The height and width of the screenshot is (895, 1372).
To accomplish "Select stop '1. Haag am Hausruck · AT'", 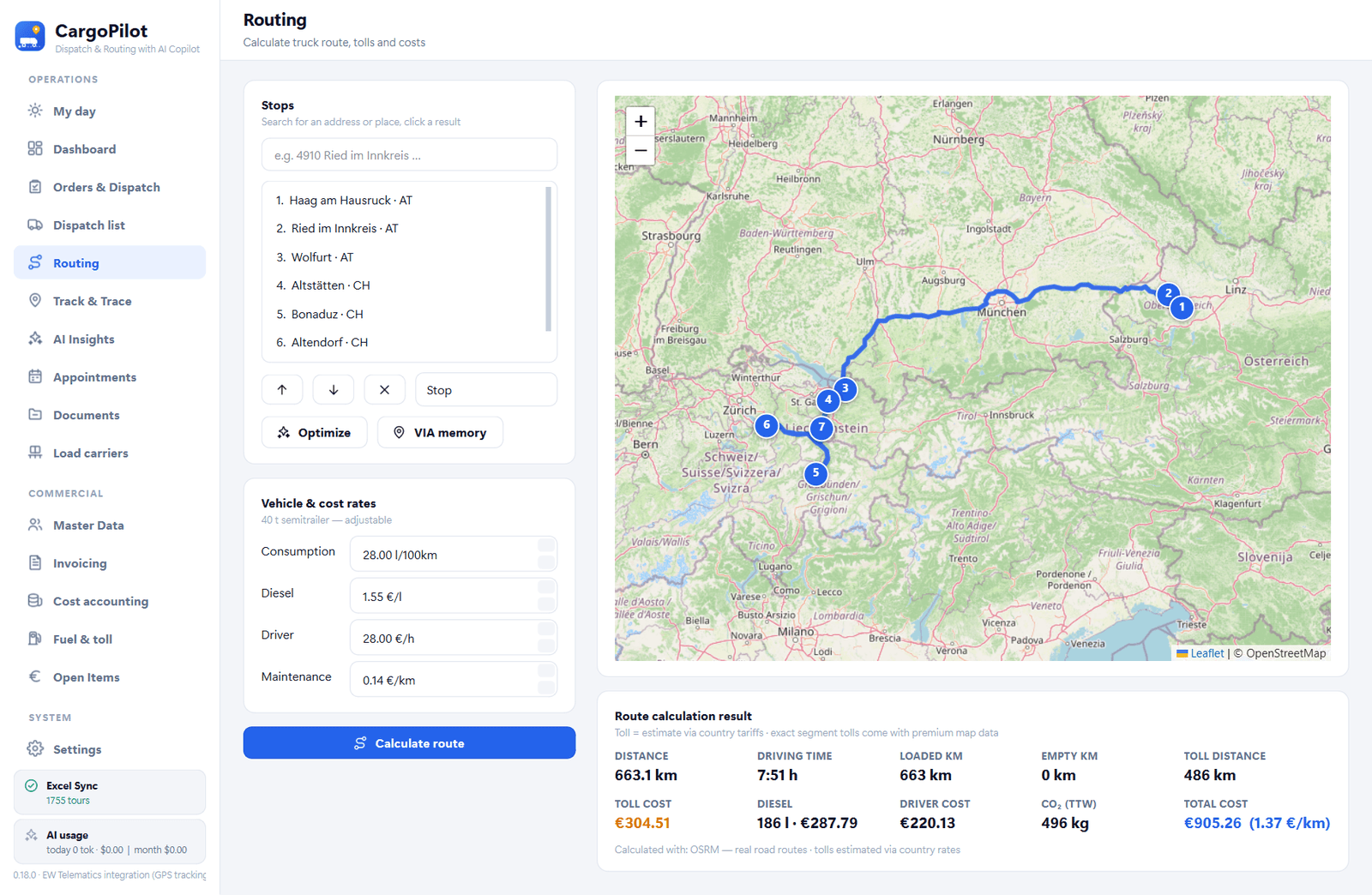I will 403,200.
